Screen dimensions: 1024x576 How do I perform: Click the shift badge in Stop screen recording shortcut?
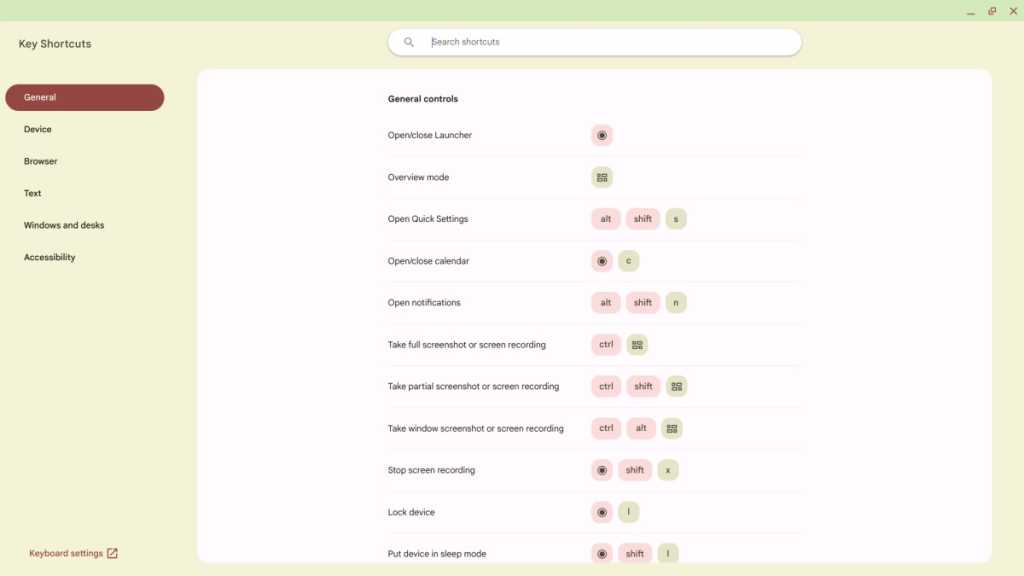tap(634, 470)
